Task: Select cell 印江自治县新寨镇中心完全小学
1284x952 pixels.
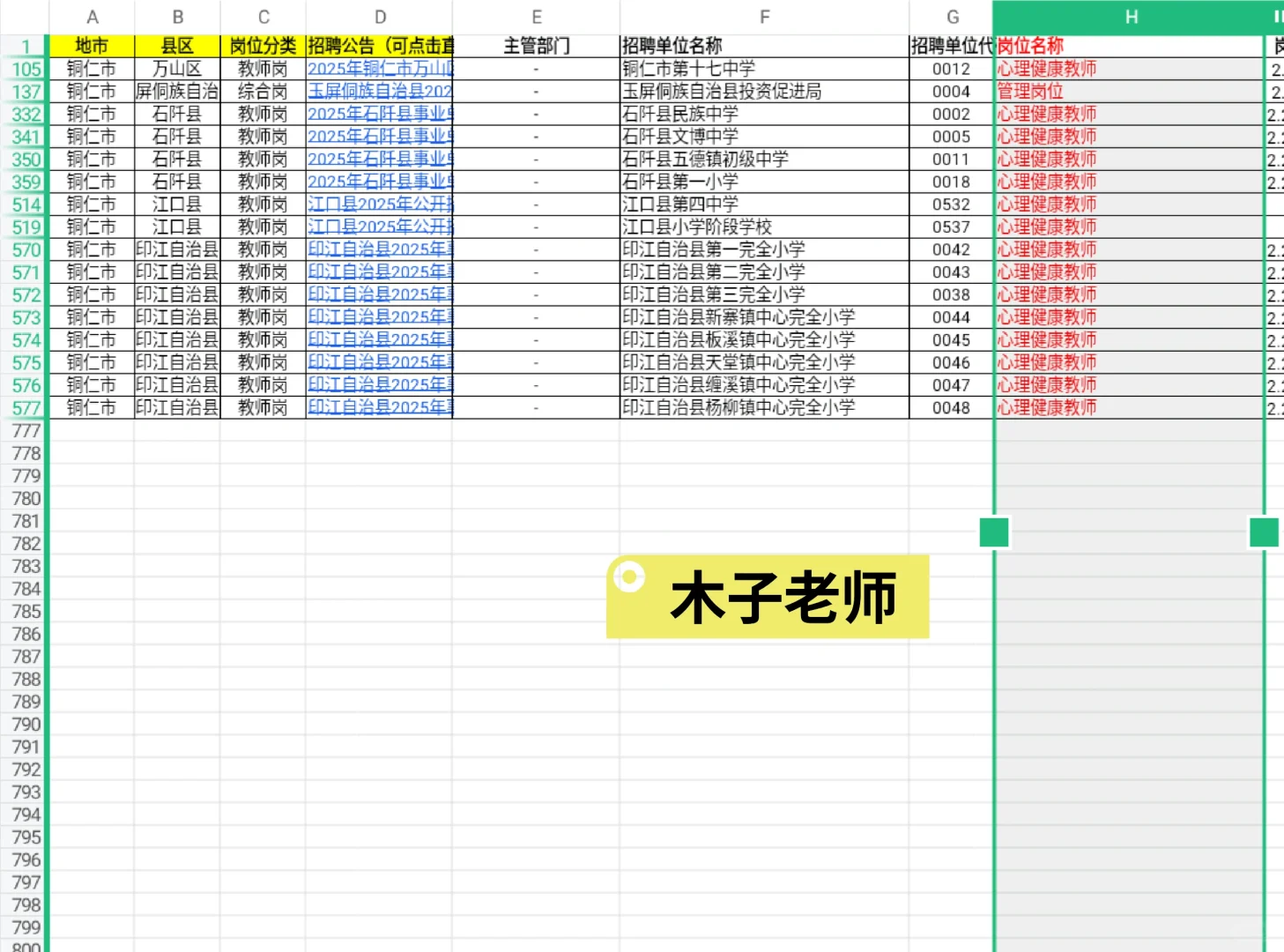Action: coord(764,317)
